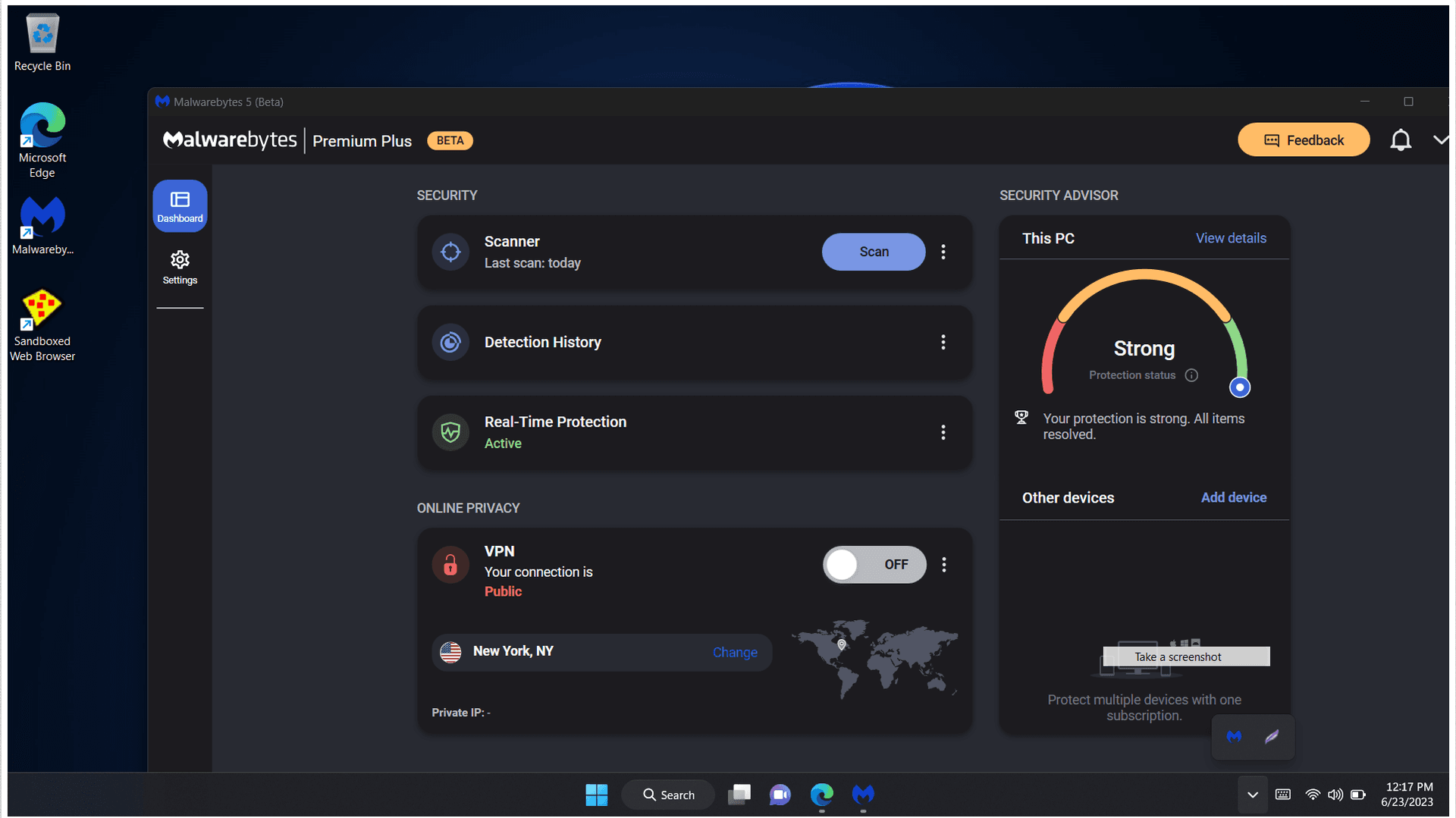Open the Settings sidebar tab
This screenshot has height=818, width=1456.
[x=180, y=268]
